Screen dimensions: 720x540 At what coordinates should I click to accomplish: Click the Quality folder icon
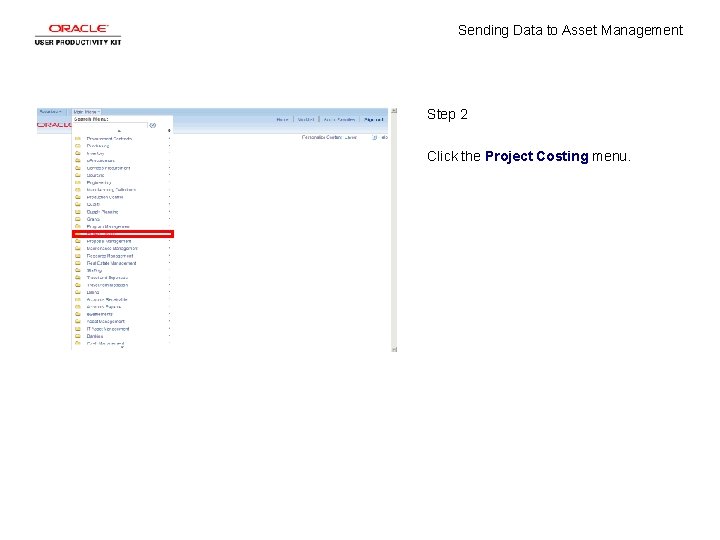(78, 204)
